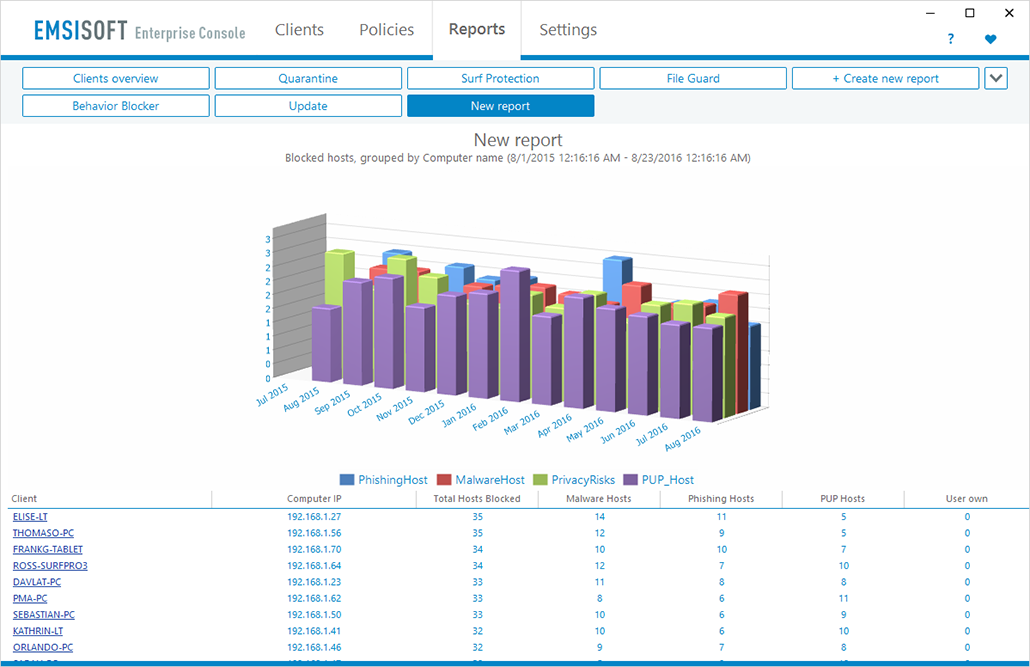Open the FRANKG-TABLET client link
Image resolution: width=1030 pixels, height=667 pixels.
pos(48,549)
